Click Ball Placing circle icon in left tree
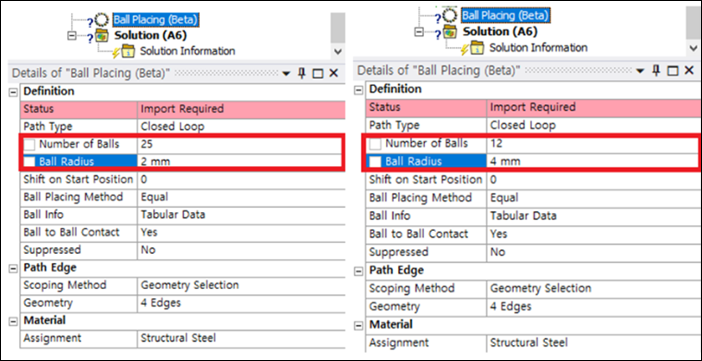The width and height of the screenshot is (702, 361). [x=103, y=20]
